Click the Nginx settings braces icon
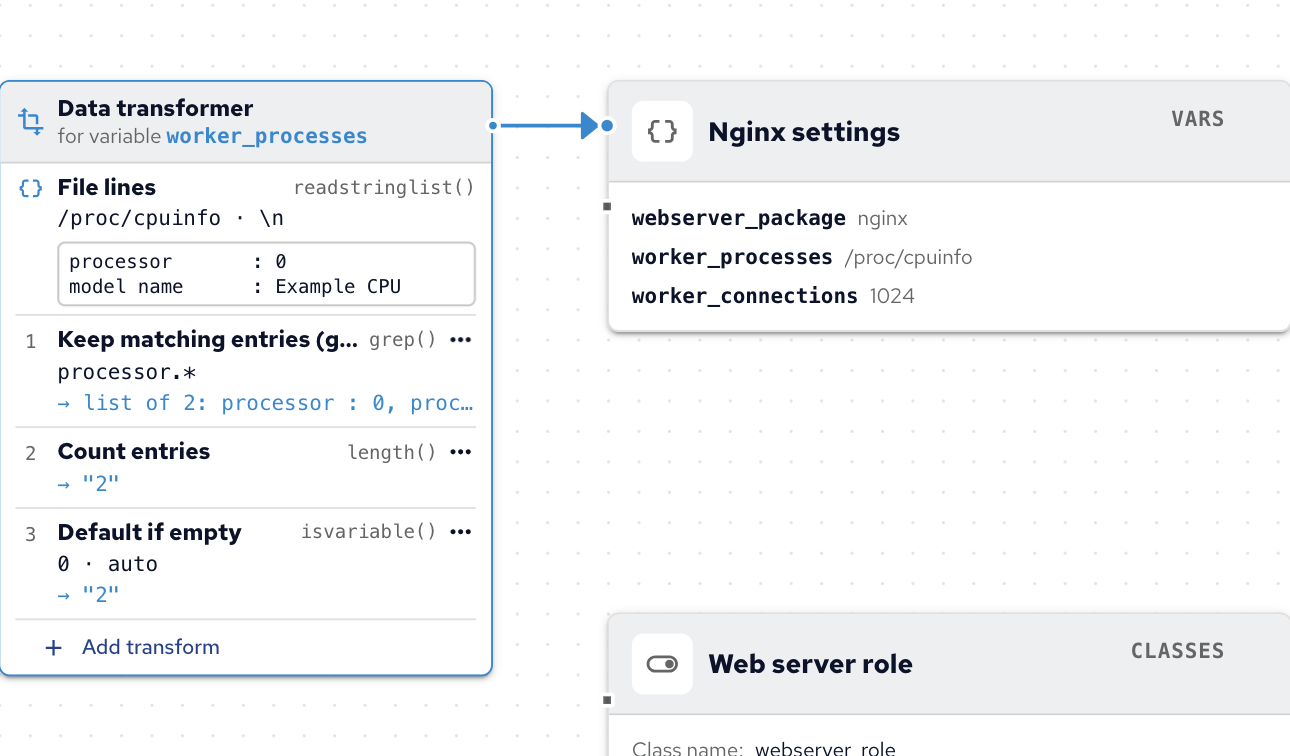The width and height of the screenshot is (1290, 756). click(662, 131)
